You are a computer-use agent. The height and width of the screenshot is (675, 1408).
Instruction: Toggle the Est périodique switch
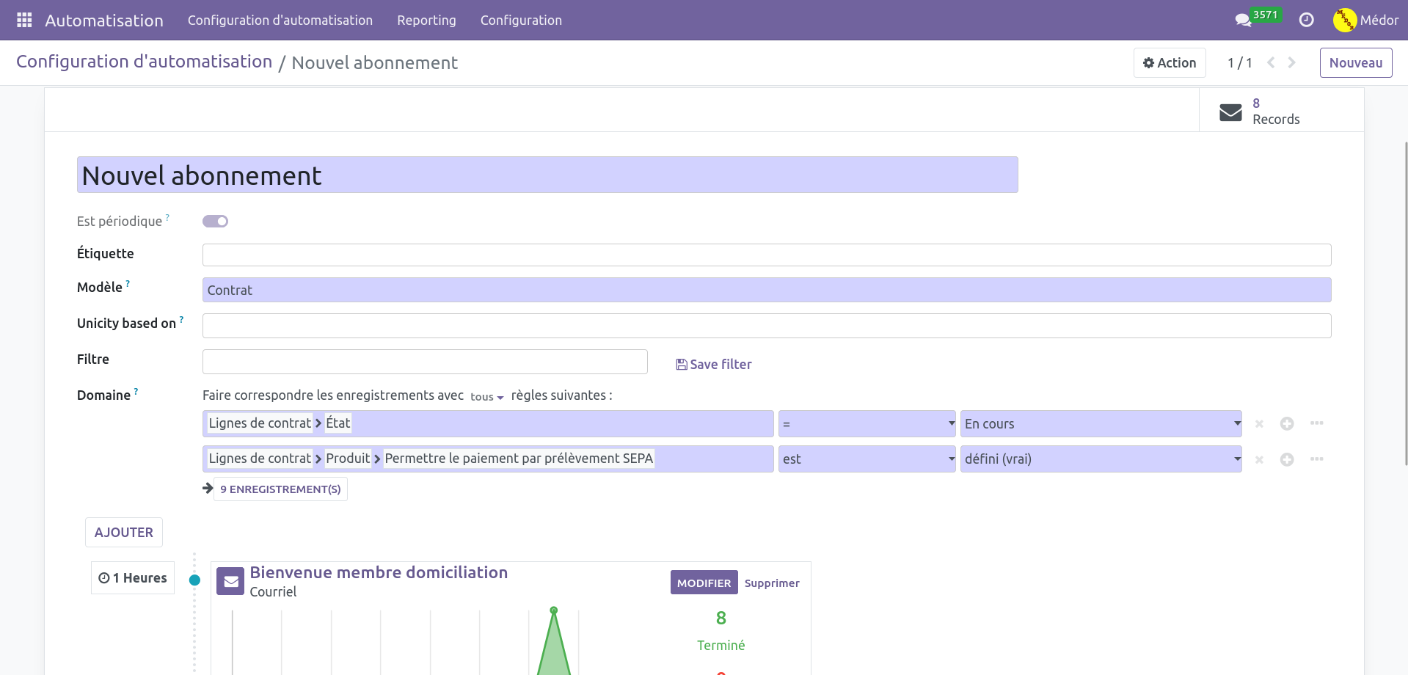tap(215, 221)
